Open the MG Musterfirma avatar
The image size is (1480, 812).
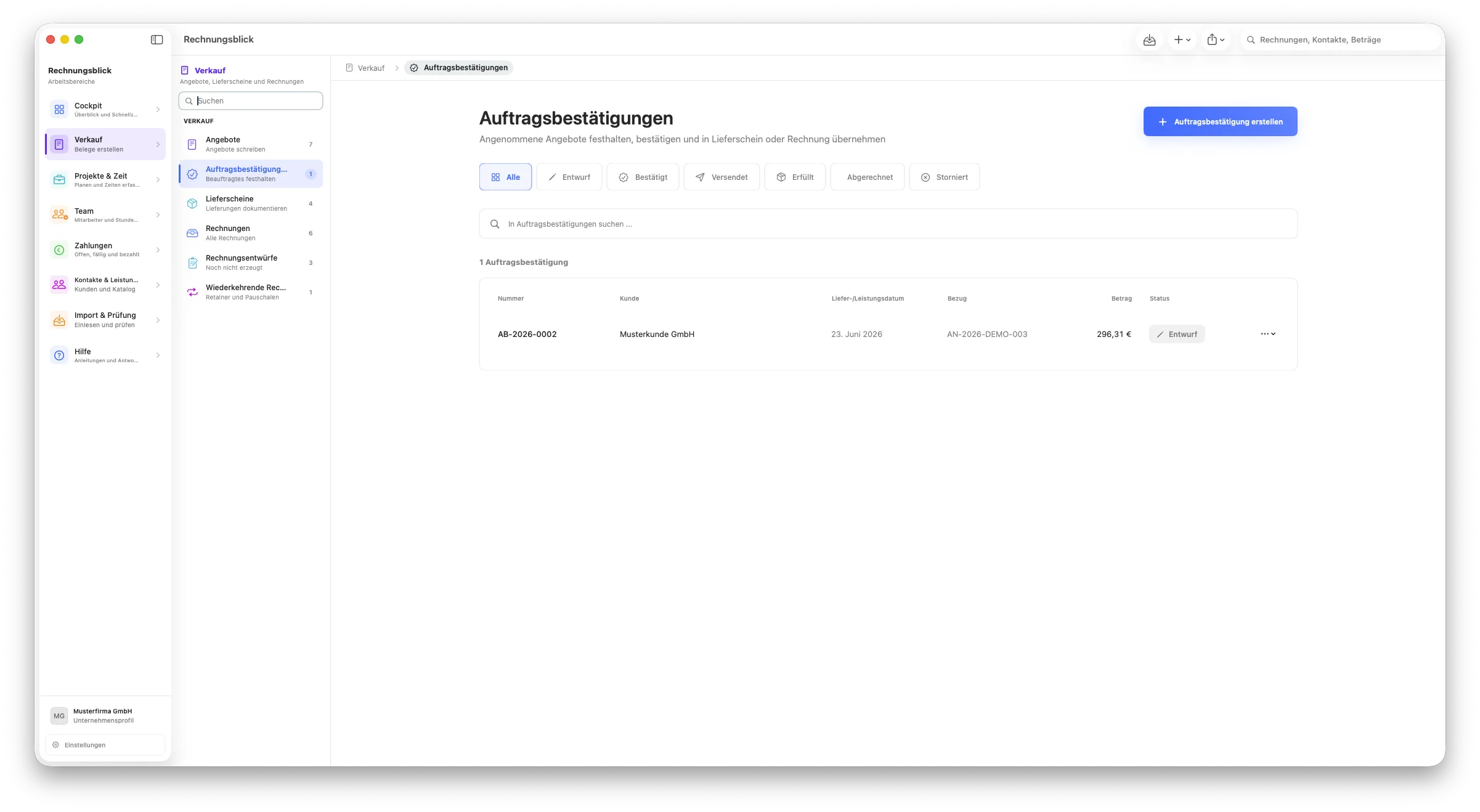[59, 716]
